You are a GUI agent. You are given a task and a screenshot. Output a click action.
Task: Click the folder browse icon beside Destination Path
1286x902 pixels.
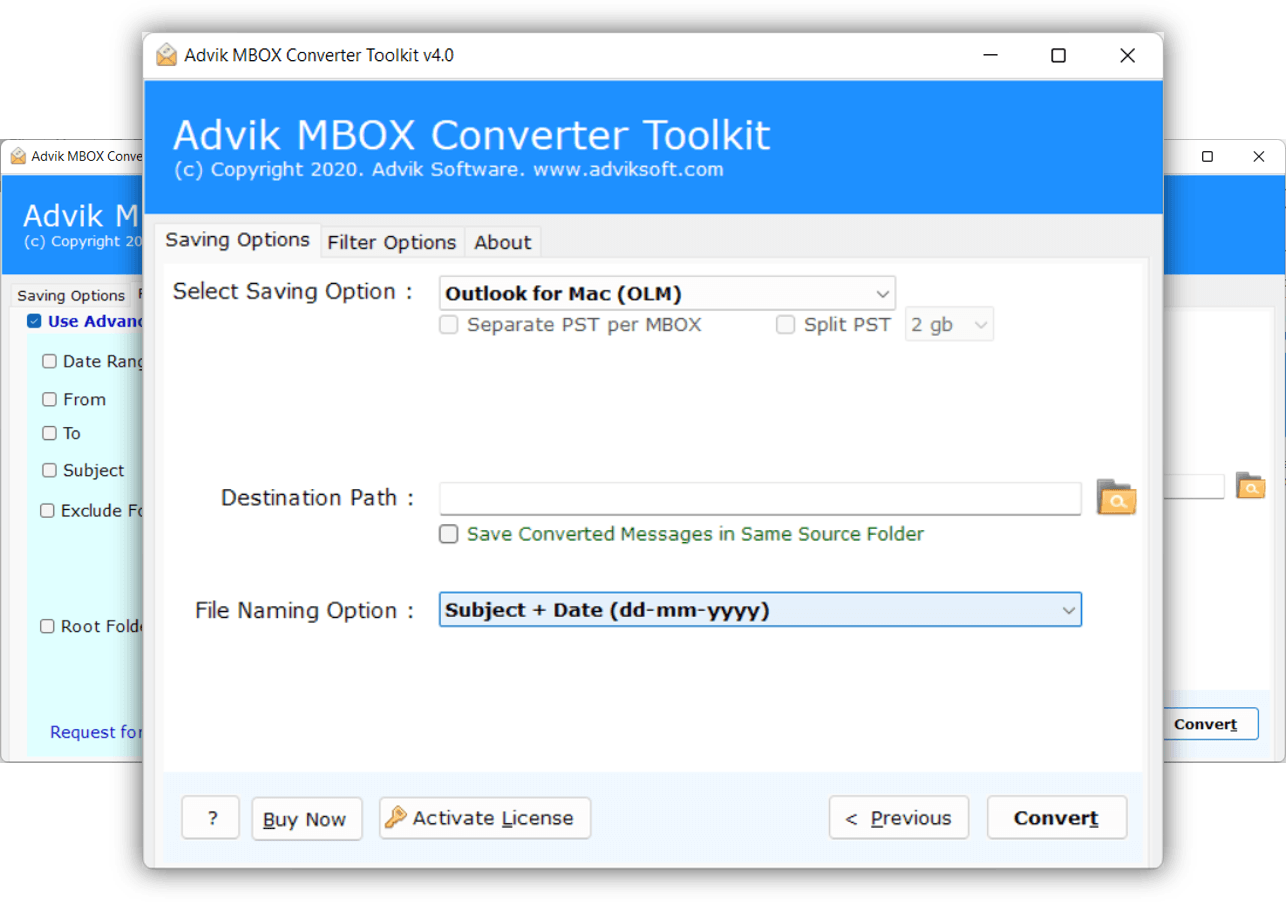tap(1116, 497)
